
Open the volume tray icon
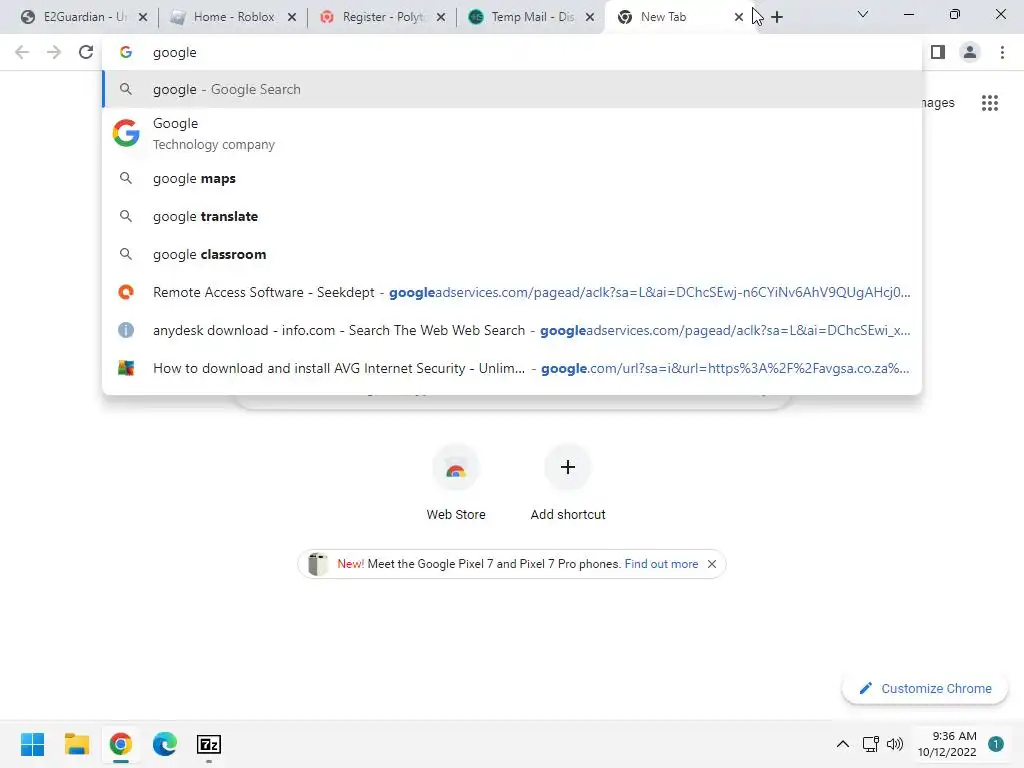click(x=895, y=744)
